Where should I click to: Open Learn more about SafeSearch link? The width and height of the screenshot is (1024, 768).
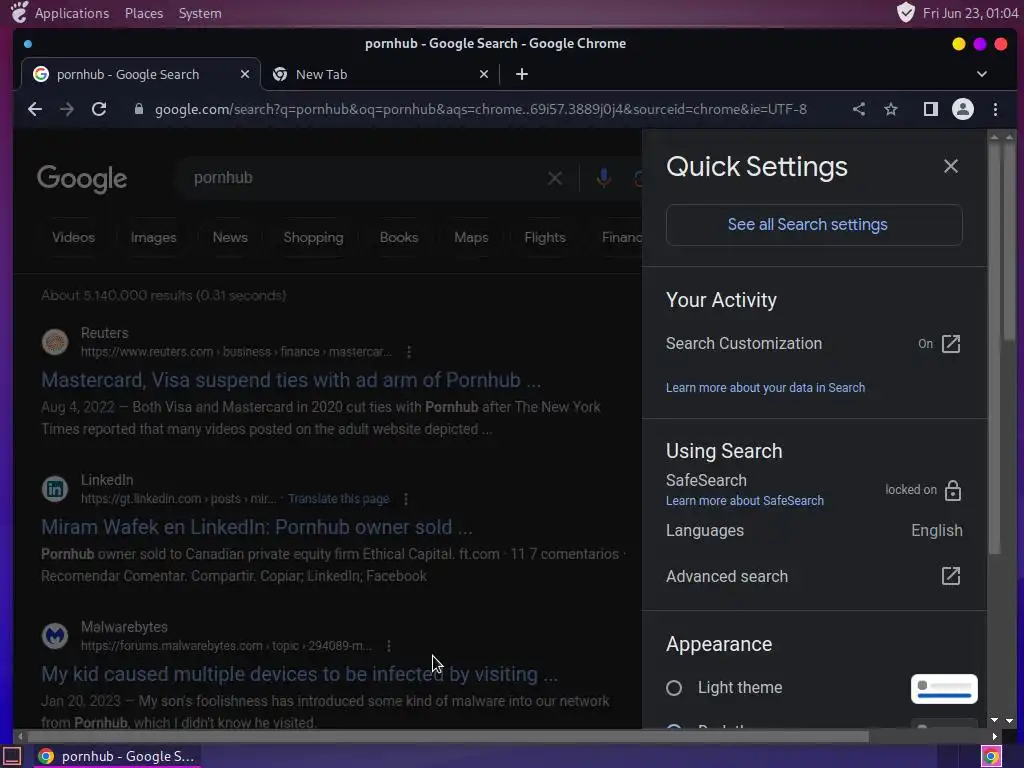pos(744,501)
